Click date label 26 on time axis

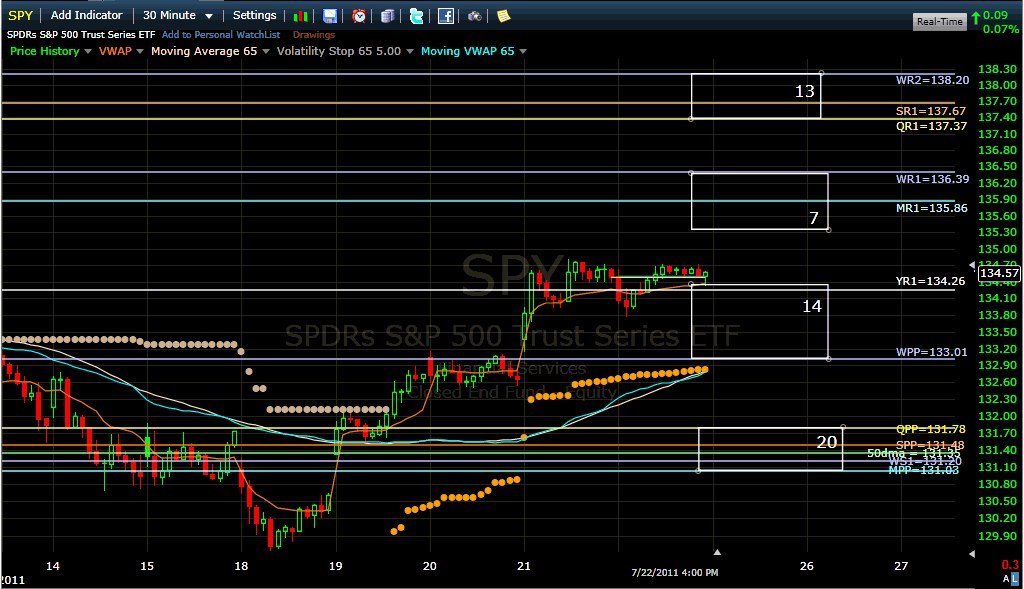[x=807, y=566]
